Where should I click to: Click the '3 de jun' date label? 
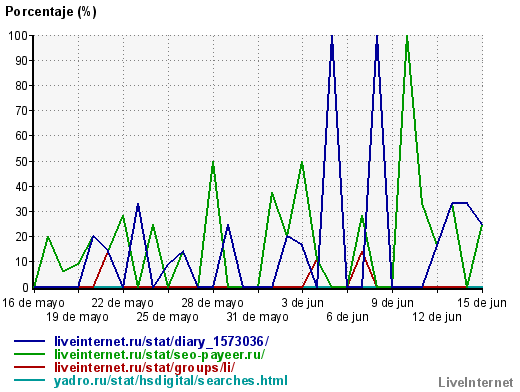pos(303,303)
